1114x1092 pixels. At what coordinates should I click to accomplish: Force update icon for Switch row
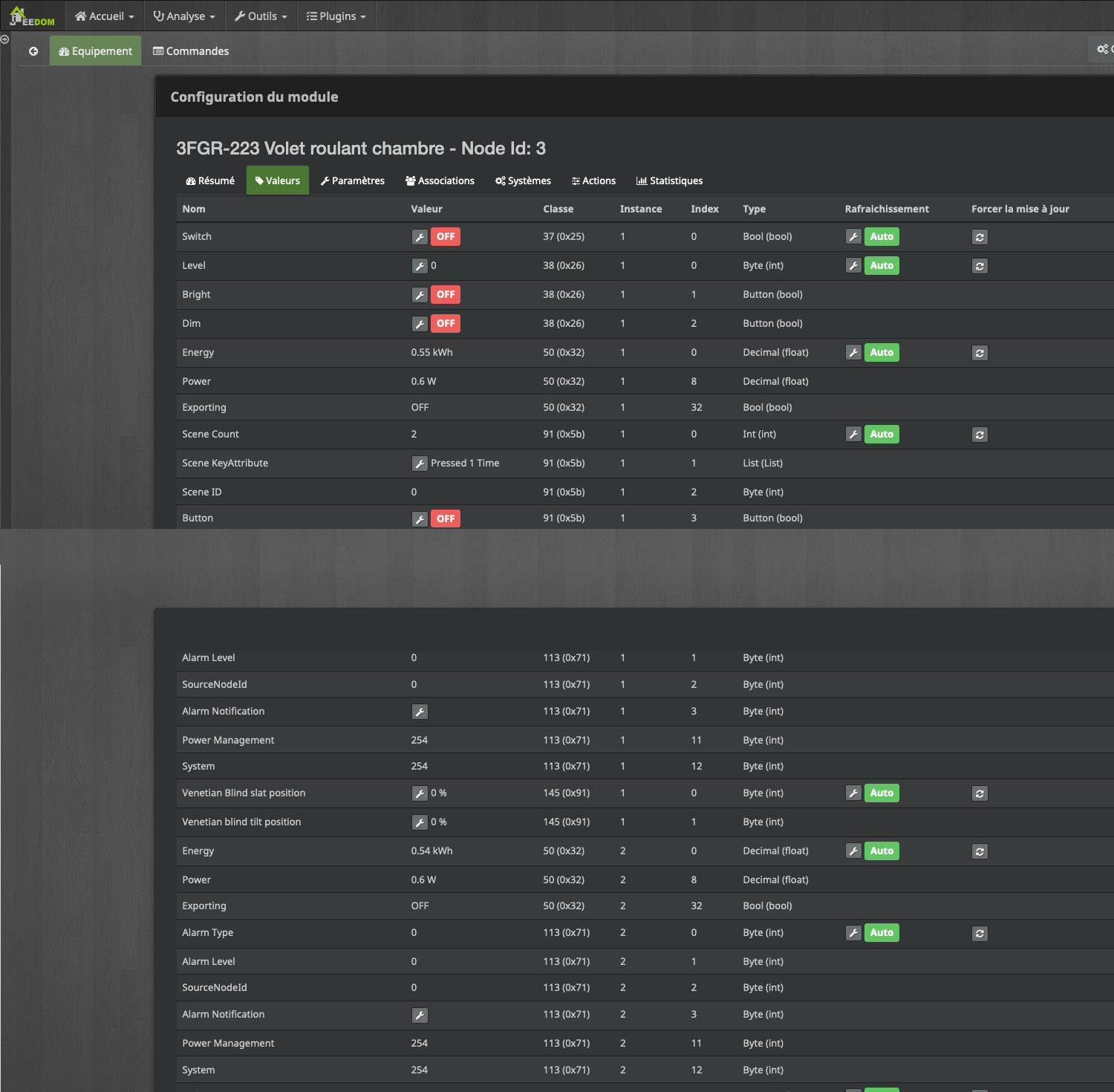pos(980,237)
